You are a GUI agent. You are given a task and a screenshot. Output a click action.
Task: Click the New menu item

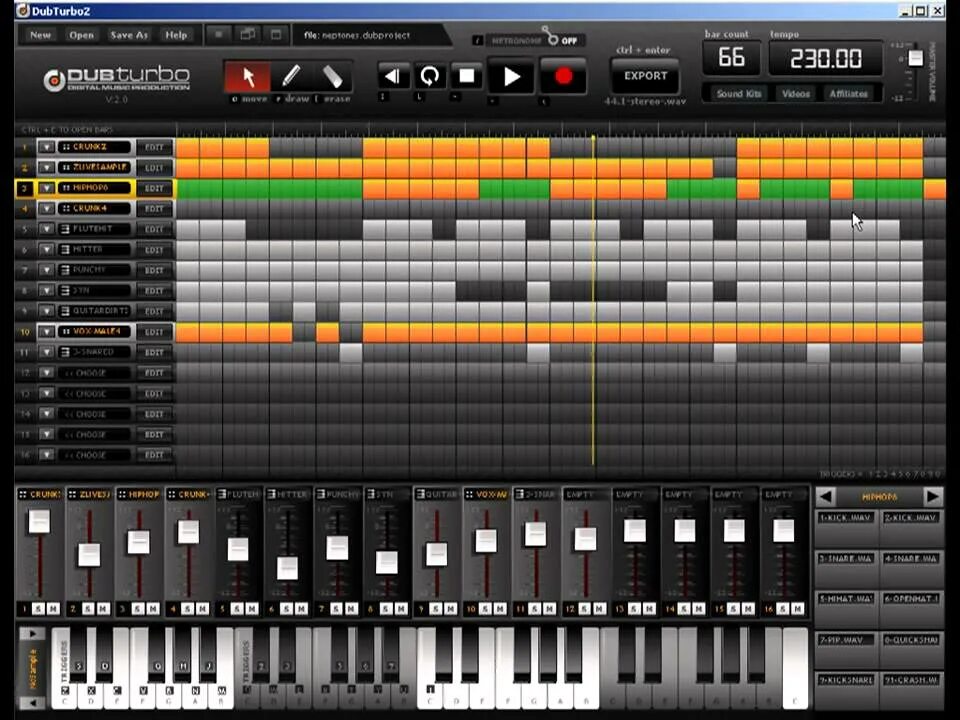point(40,35)
